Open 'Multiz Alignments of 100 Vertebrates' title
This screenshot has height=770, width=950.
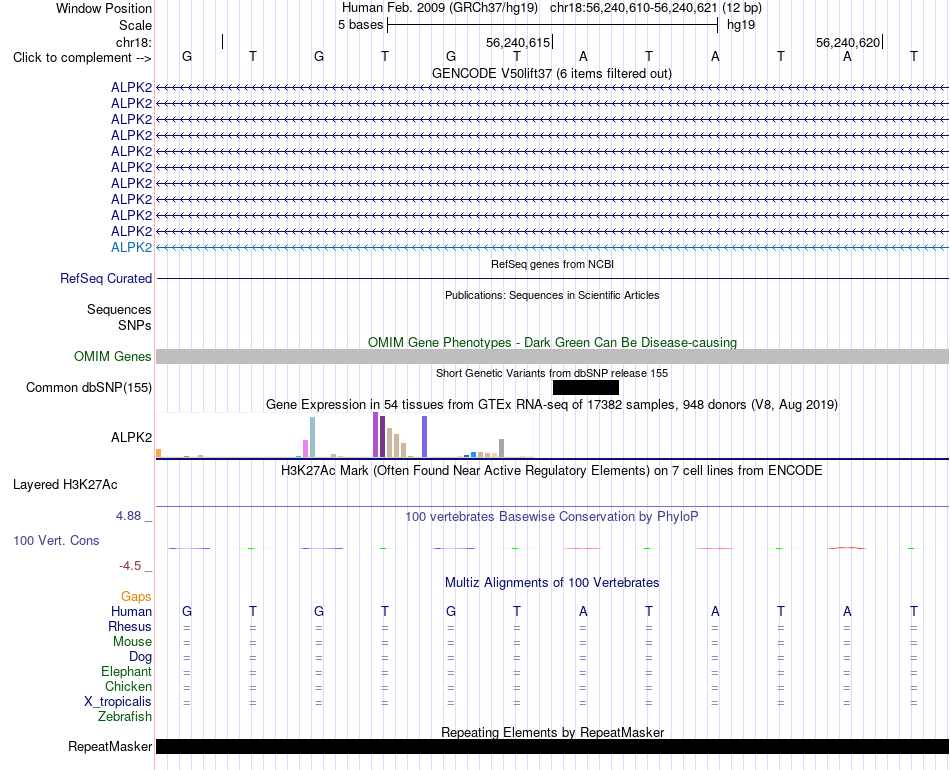click(x=552, y=583)
